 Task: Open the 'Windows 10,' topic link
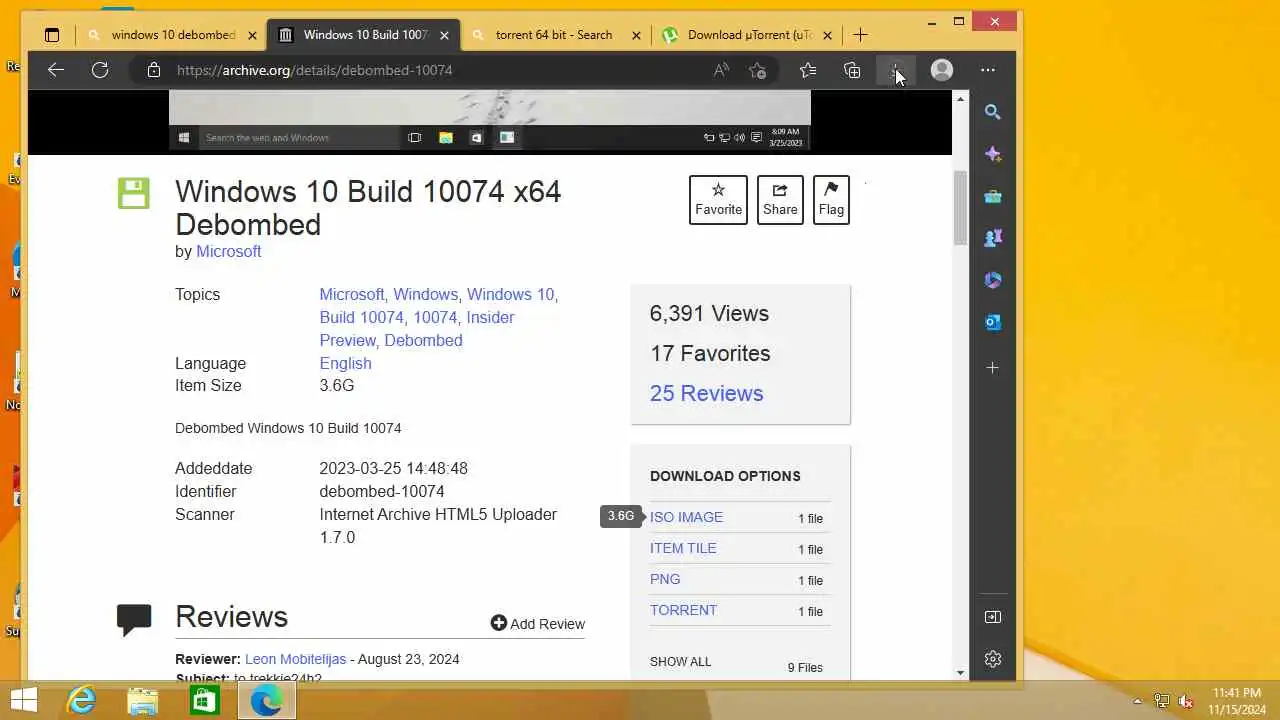coord(512,294)
